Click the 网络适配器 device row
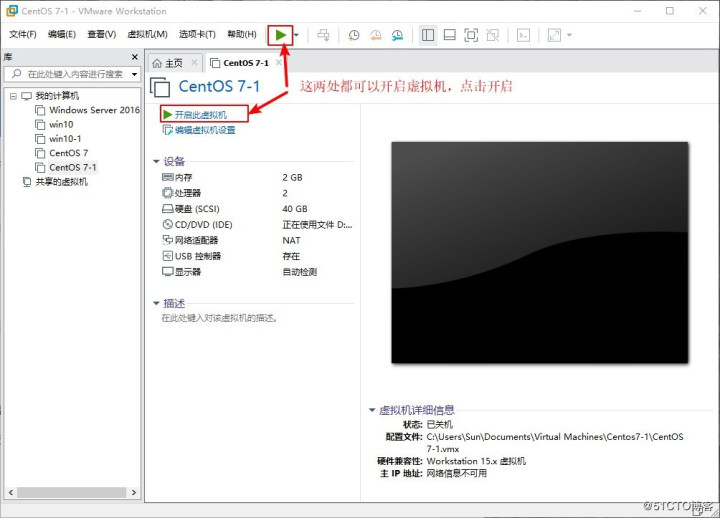The width and height of the screenshot is (720, 518). (257, 240)
